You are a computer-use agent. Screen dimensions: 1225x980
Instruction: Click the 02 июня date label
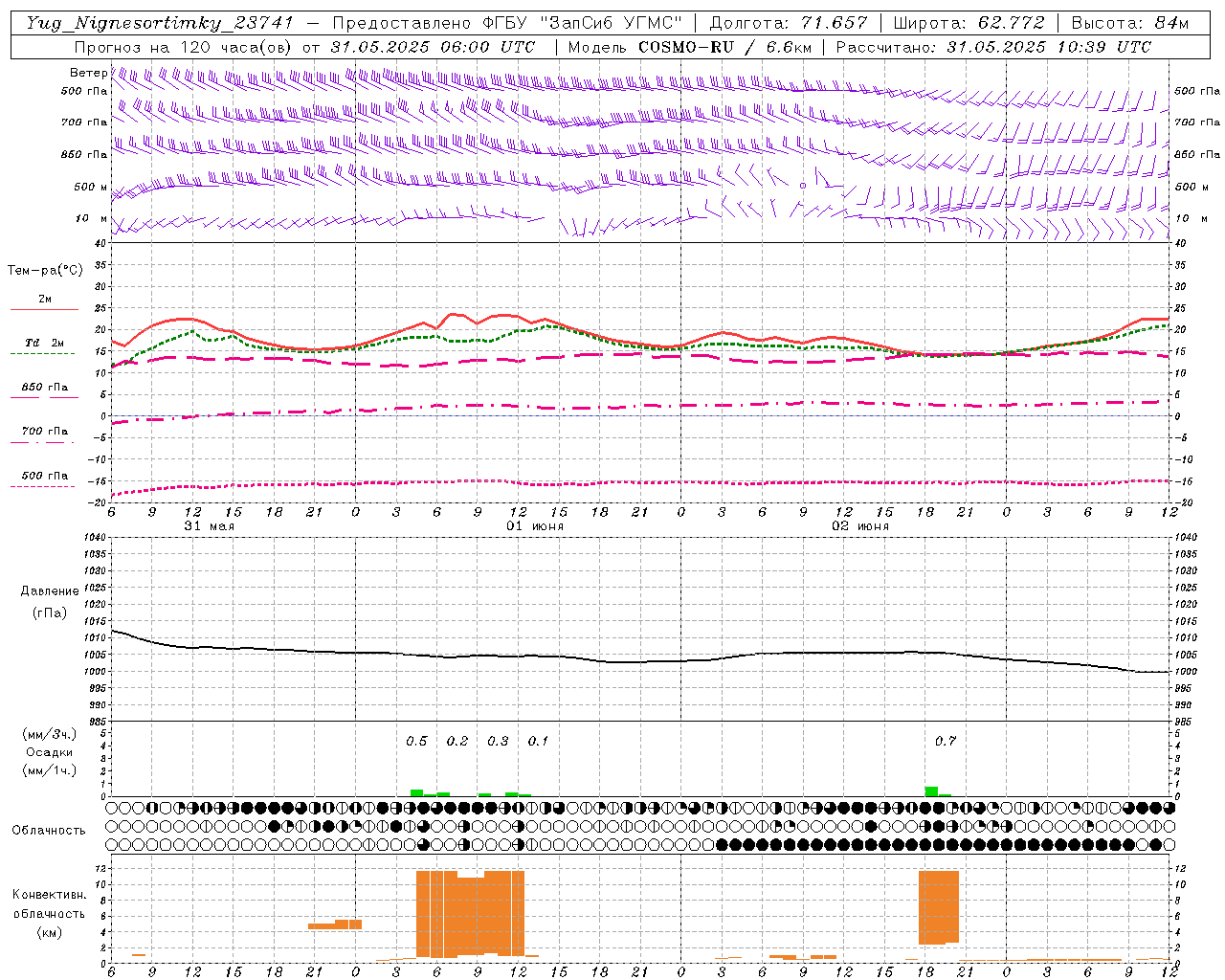coord(860,526)
